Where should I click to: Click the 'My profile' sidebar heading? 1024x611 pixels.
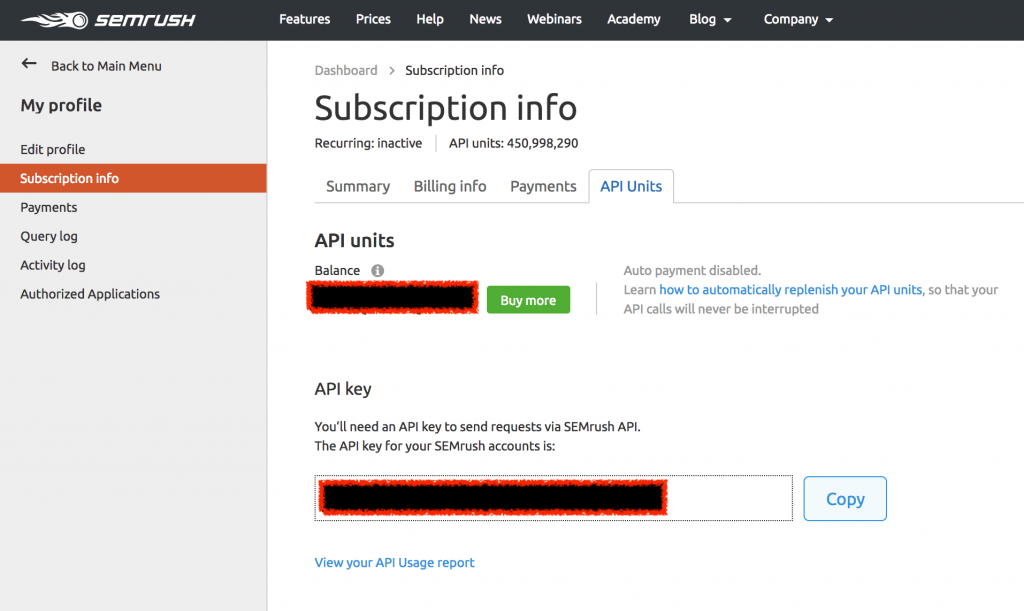[x=61, y=105]
